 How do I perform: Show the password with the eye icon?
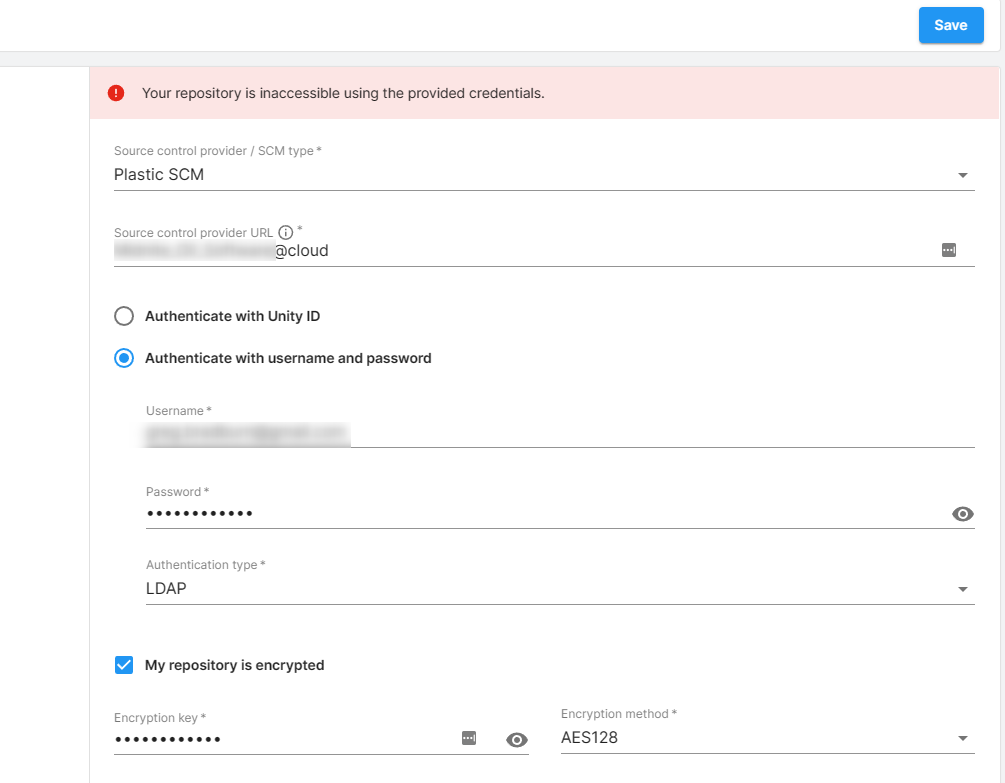(962, 514)
